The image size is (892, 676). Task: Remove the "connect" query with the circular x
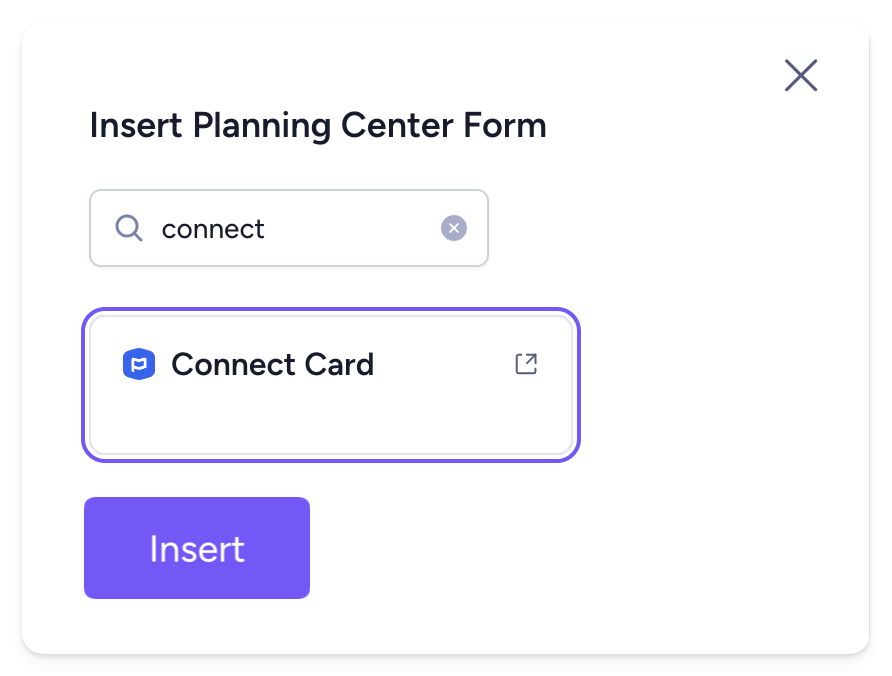coord(454,229)
